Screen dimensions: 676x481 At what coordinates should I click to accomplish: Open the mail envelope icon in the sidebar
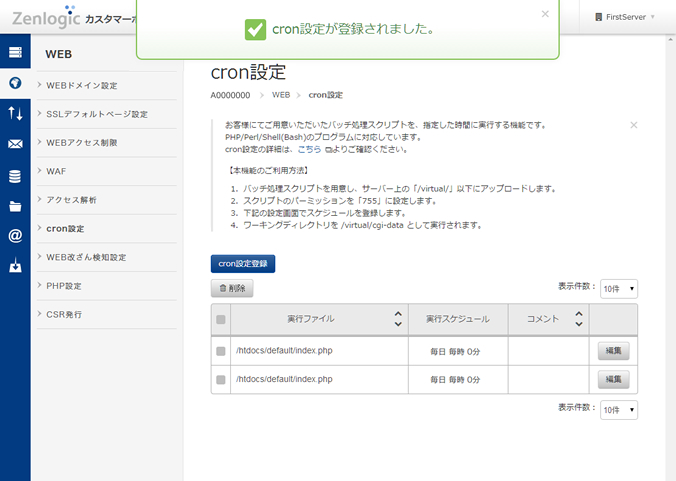click(x=15, y=144)
